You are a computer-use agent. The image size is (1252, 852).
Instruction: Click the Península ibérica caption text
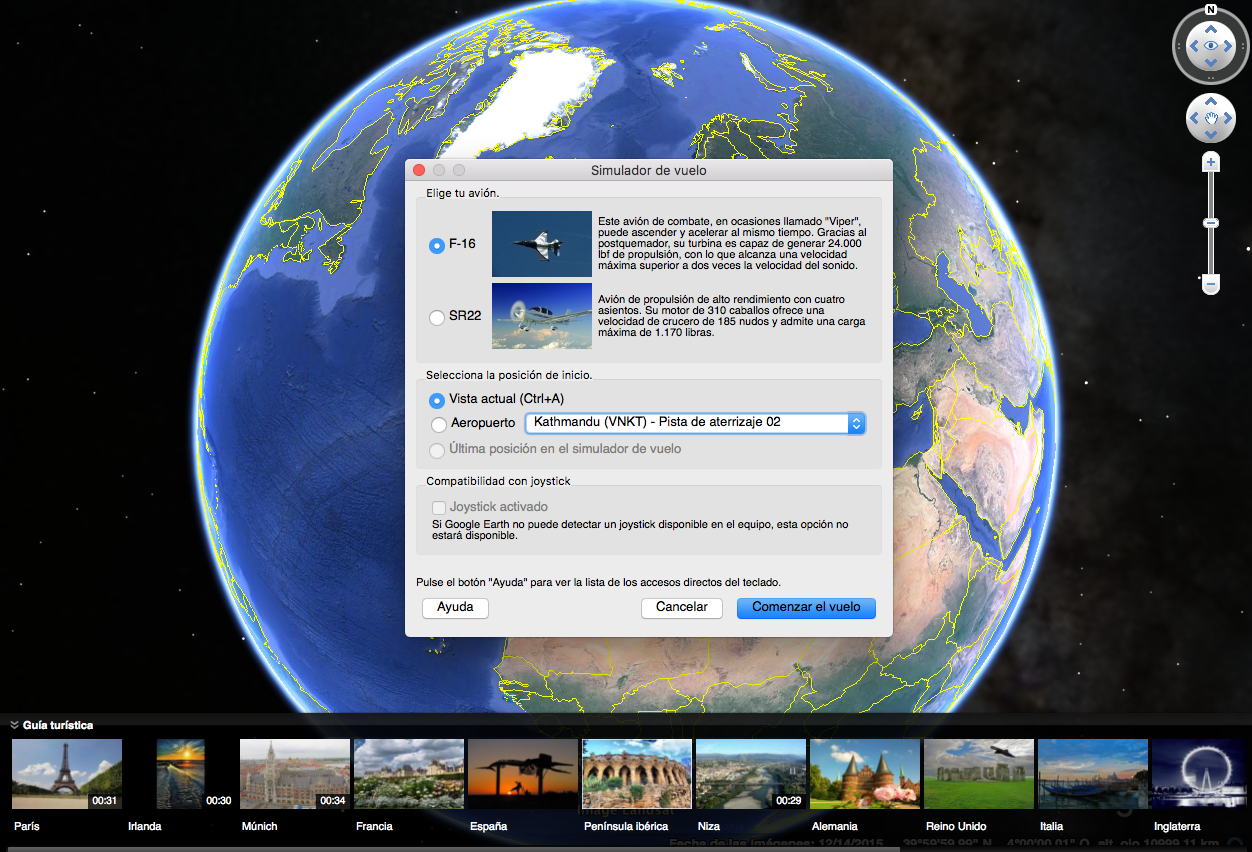(x=625, y=827)
